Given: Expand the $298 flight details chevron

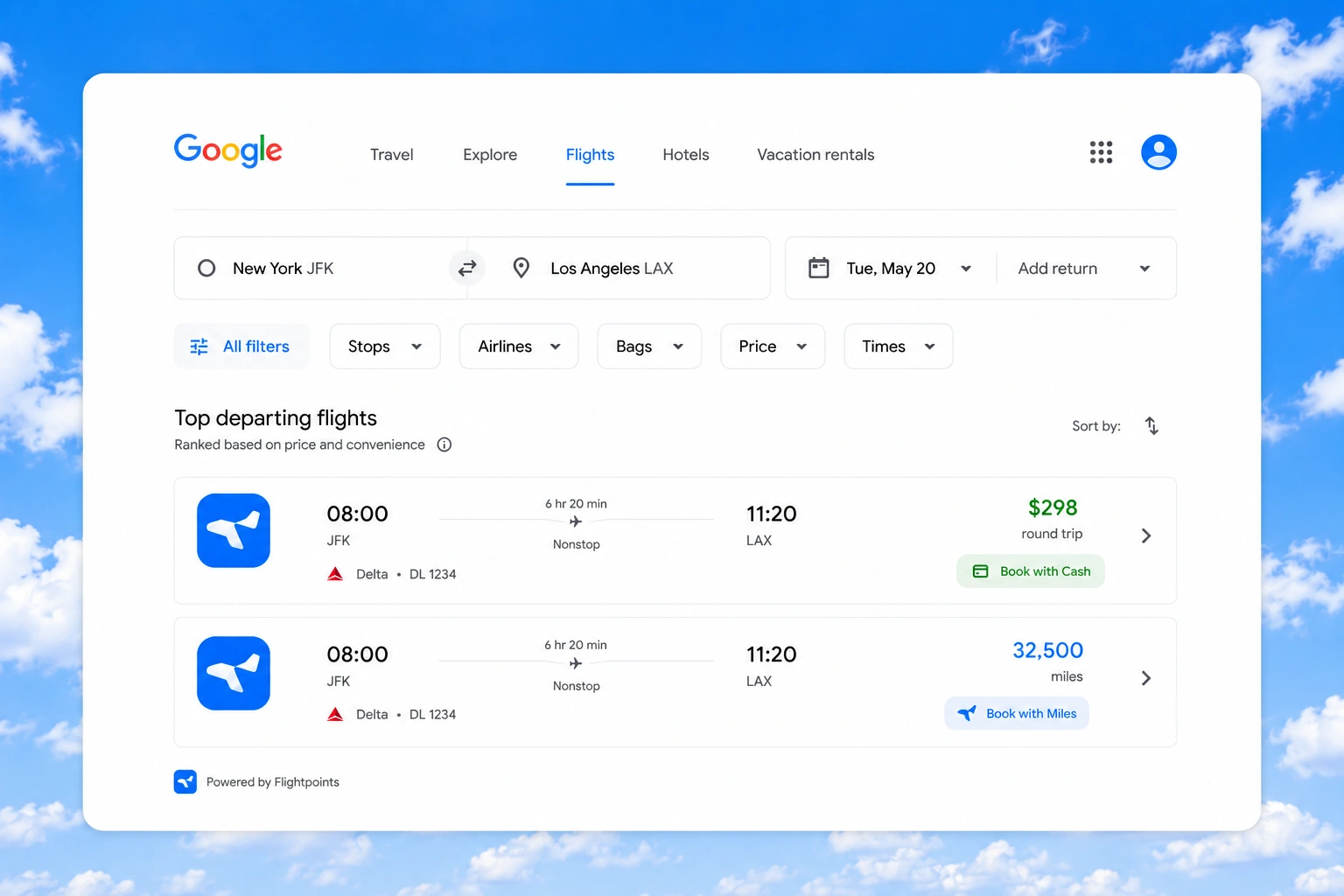Looking at the screenshot, I should 1146,535.
